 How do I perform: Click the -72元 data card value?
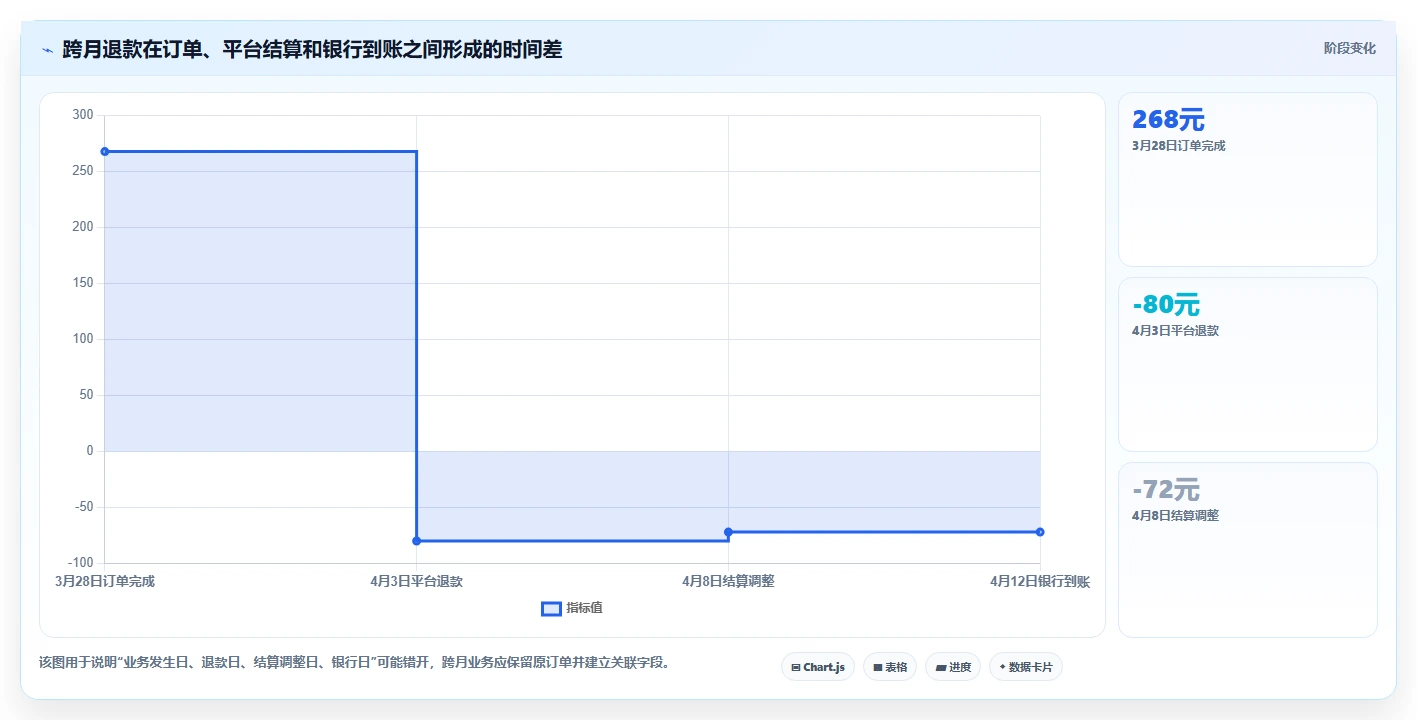click(1166, 490)
